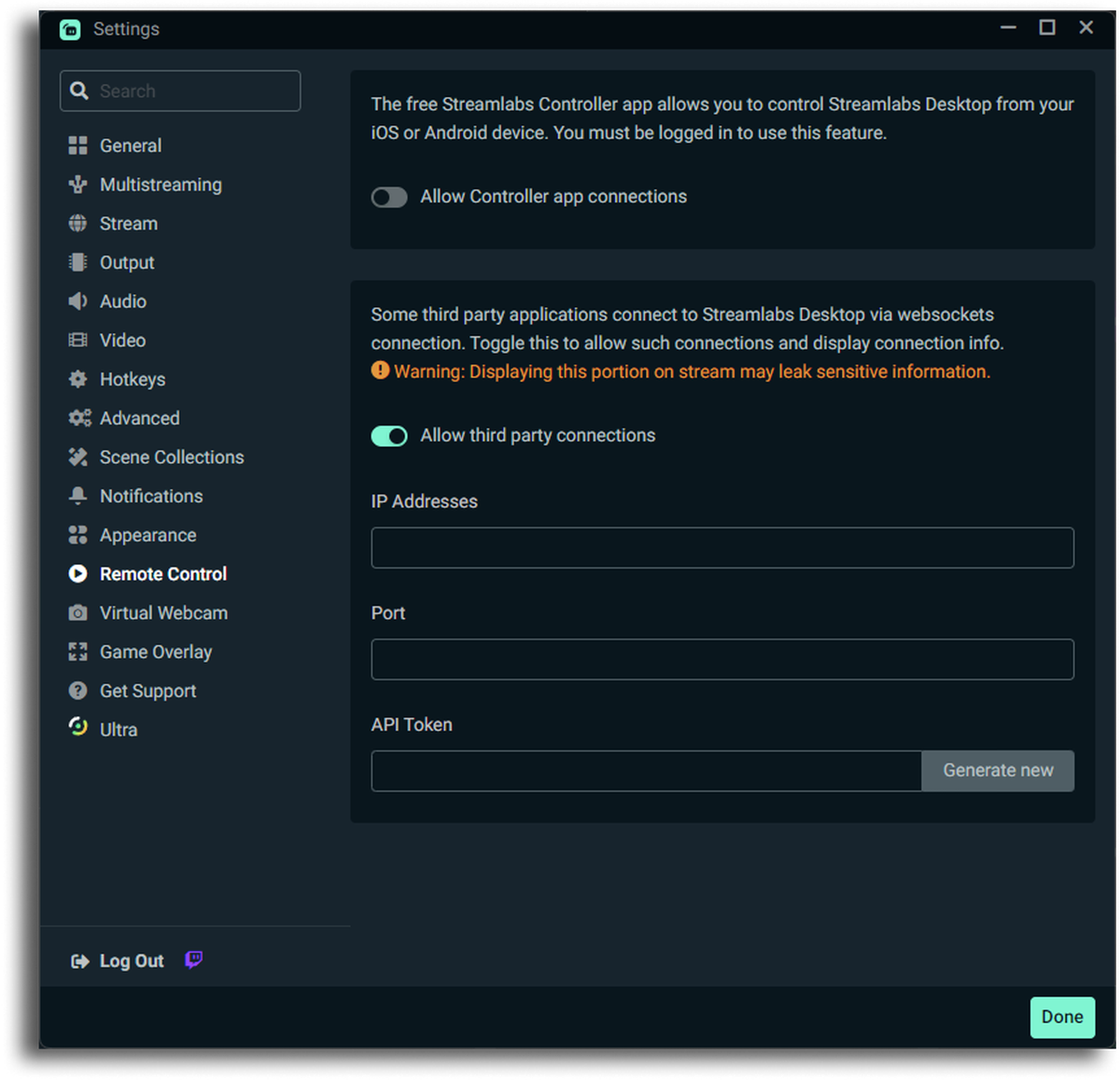Click the General grid icon in sidebar
The image size is (1120, 1080).
pos(77,146)
